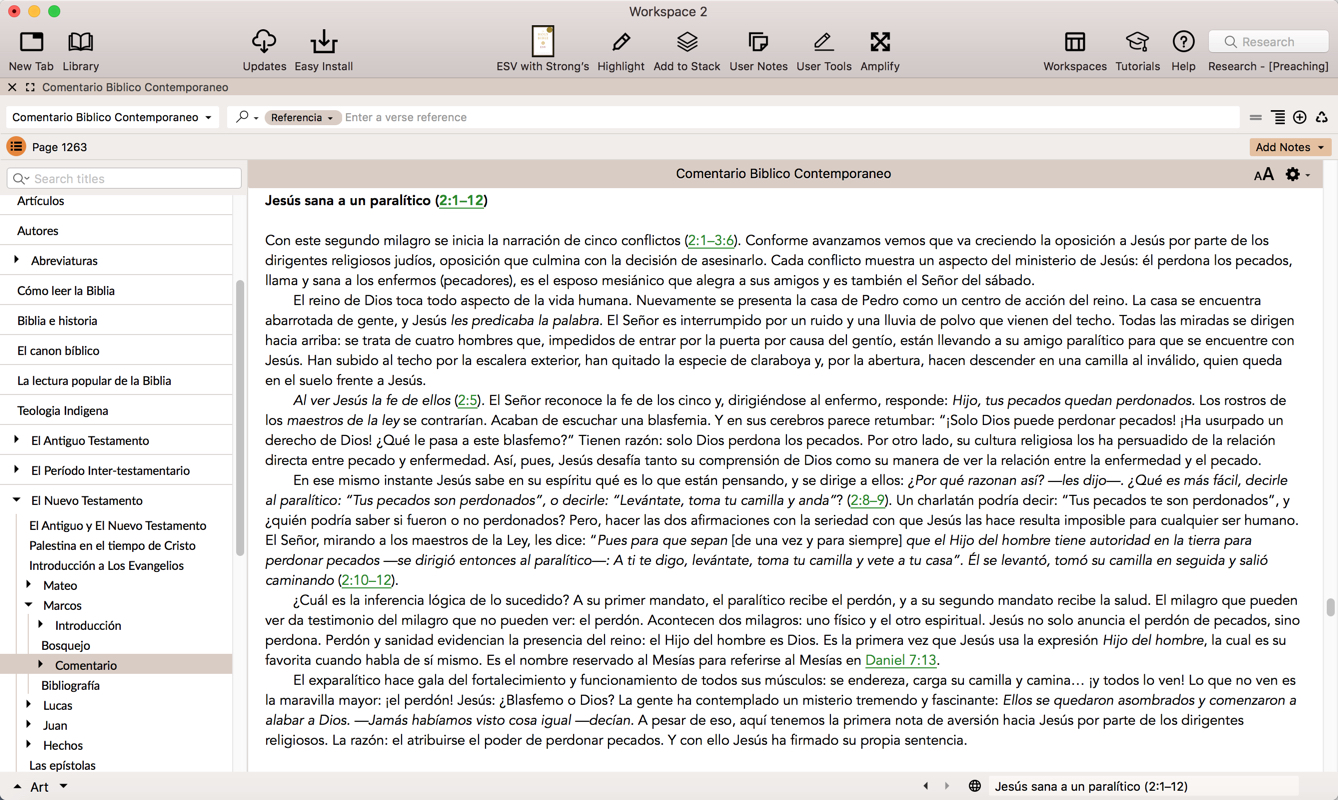Image resolution: width=1338 pixels, height=800 pixels.
Task: Expand the Juan section
Action: [x=29, y=725]
